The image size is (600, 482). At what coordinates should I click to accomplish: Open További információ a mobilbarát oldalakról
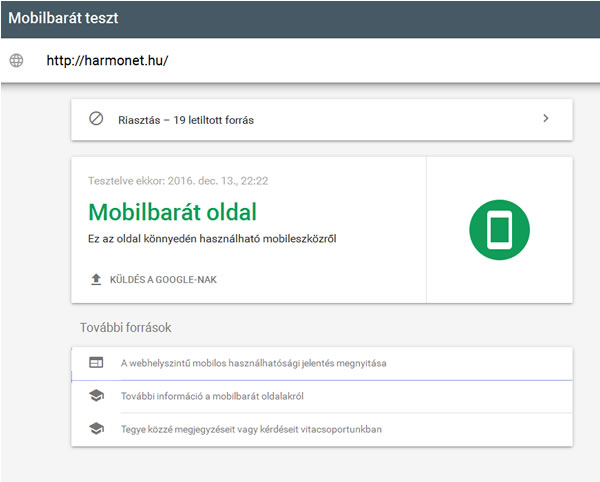click(212, 396)
